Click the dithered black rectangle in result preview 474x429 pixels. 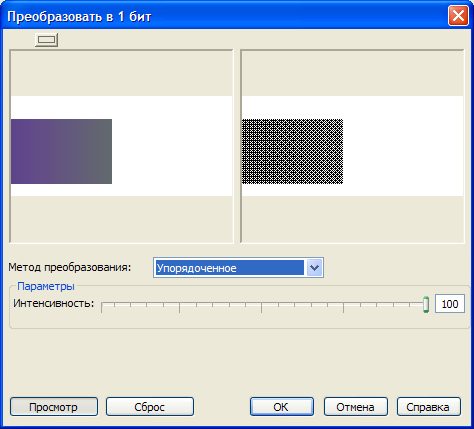point(292,151)
